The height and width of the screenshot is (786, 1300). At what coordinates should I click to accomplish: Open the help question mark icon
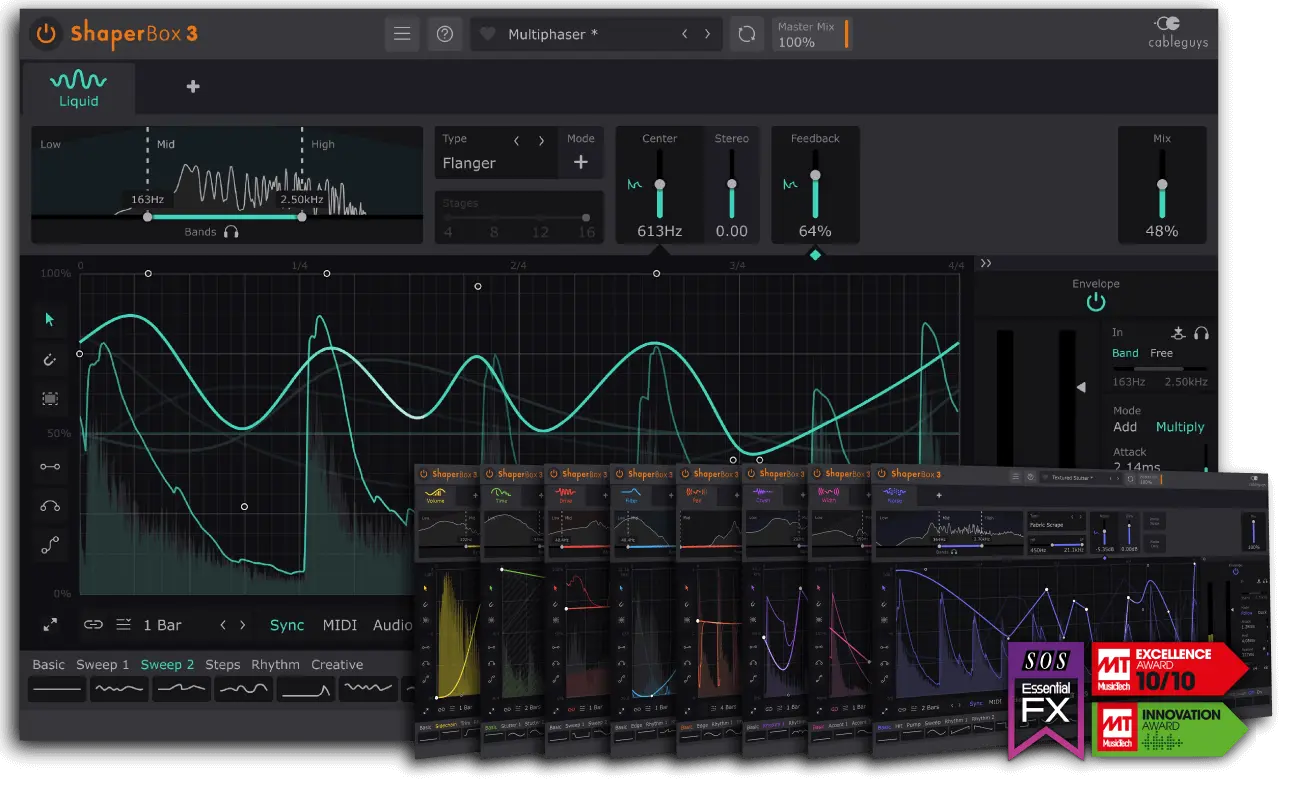pyautogui.click(x=445, y=34)
